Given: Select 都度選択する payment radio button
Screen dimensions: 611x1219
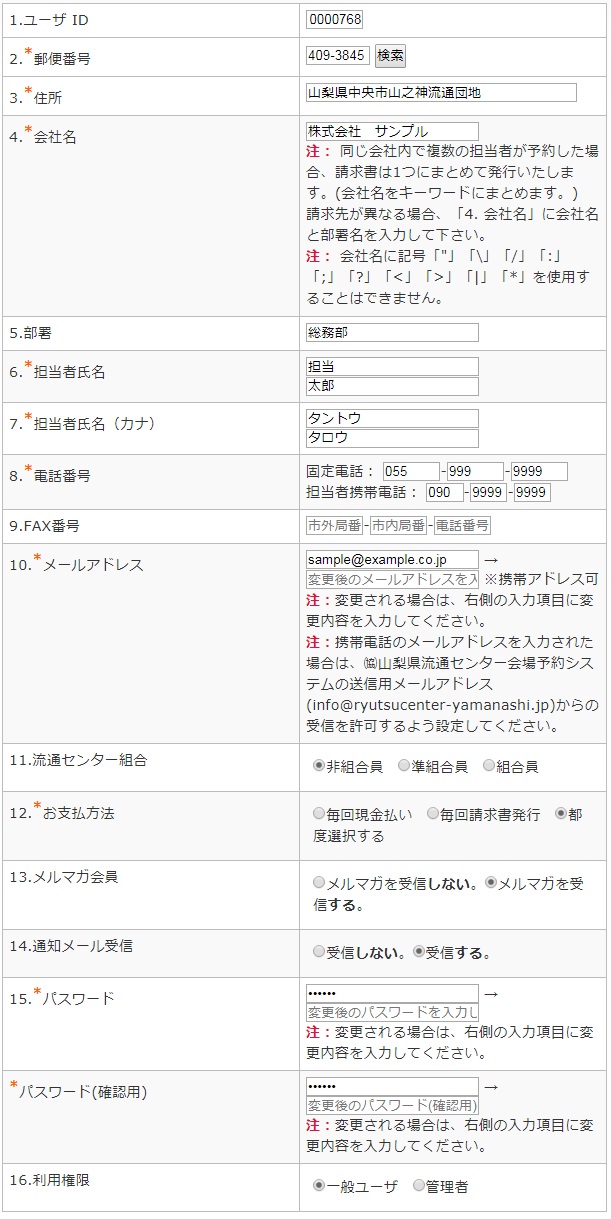Looking at the screenshot, I should [x=561, y=814].
